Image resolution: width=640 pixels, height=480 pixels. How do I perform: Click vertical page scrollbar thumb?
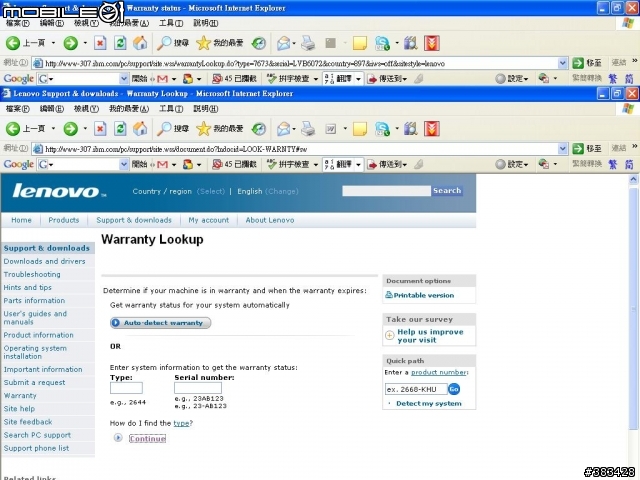click(x=633, y=307)
